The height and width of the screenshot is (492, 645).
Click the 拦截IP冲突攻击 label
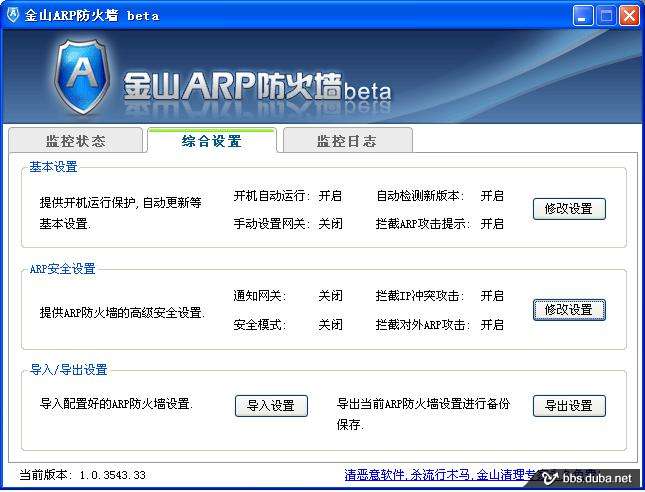pos(420,295)
